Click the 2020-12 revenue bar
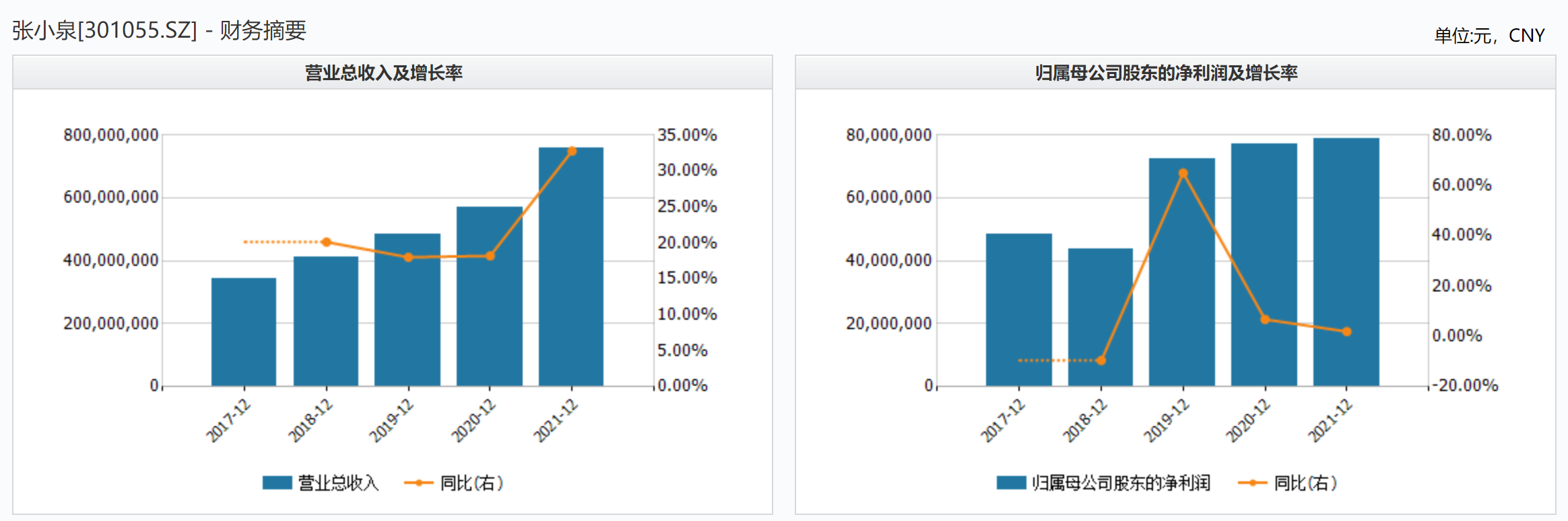 [490, 296]
